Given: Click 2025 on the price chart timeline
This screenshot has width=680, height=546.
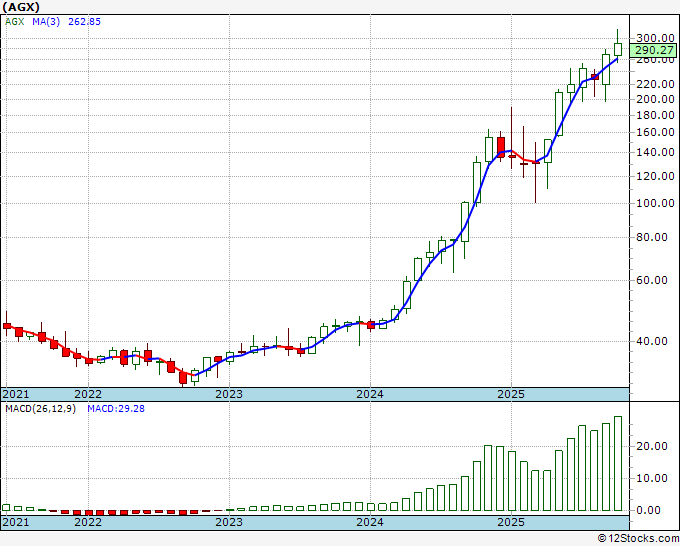Looking at the screenshot, I should 511,394.
